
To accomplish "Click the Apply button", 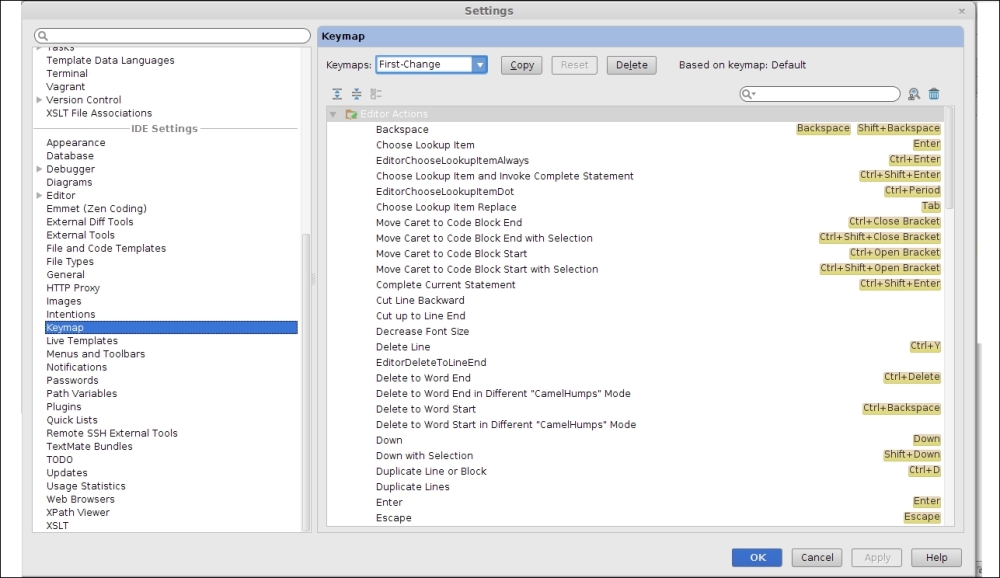I will pyautogui.click(x=877, y=557).
